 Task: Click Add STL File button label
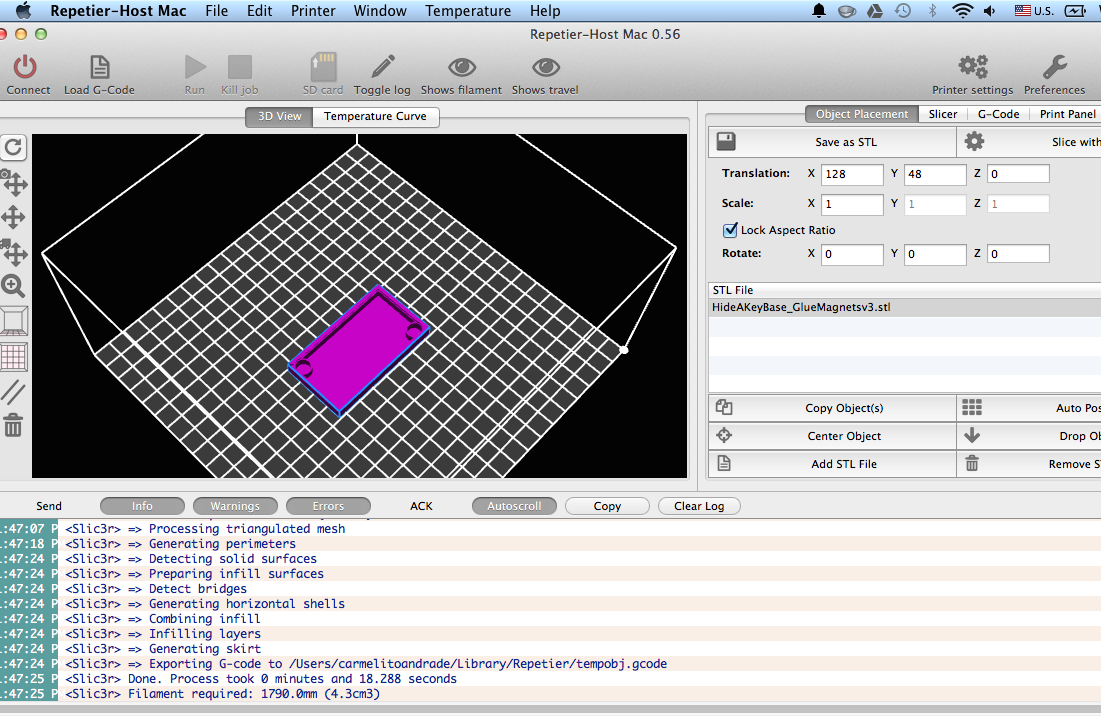844,464
